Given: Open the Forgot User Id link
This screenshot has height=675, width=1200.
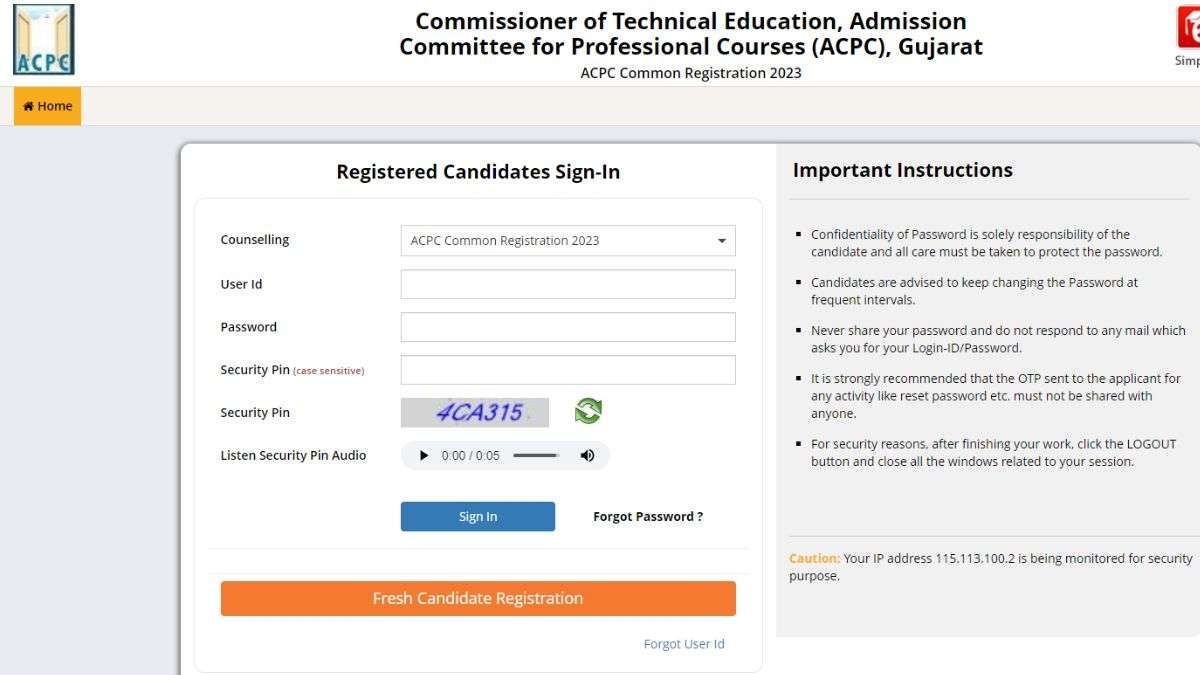Looking at the screenshot, I should (684, 644).
